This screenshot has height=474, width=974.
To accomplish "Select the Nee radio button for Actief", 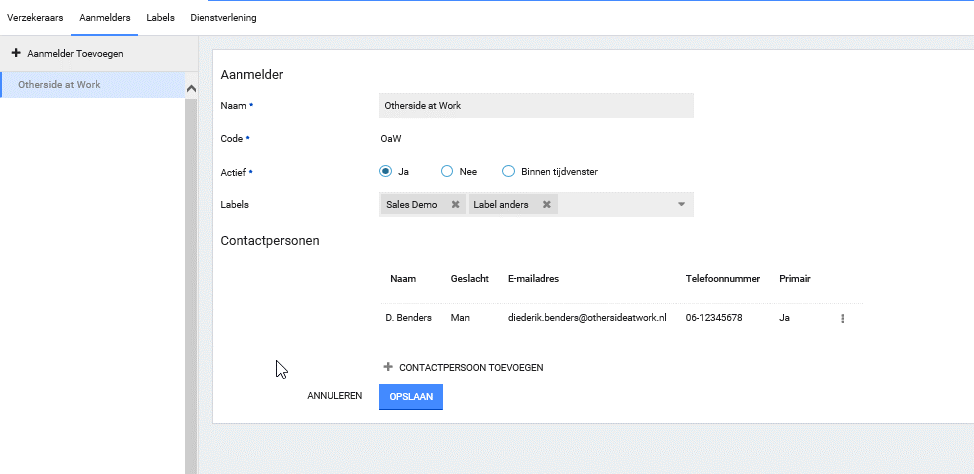I will tap(447, 171).
